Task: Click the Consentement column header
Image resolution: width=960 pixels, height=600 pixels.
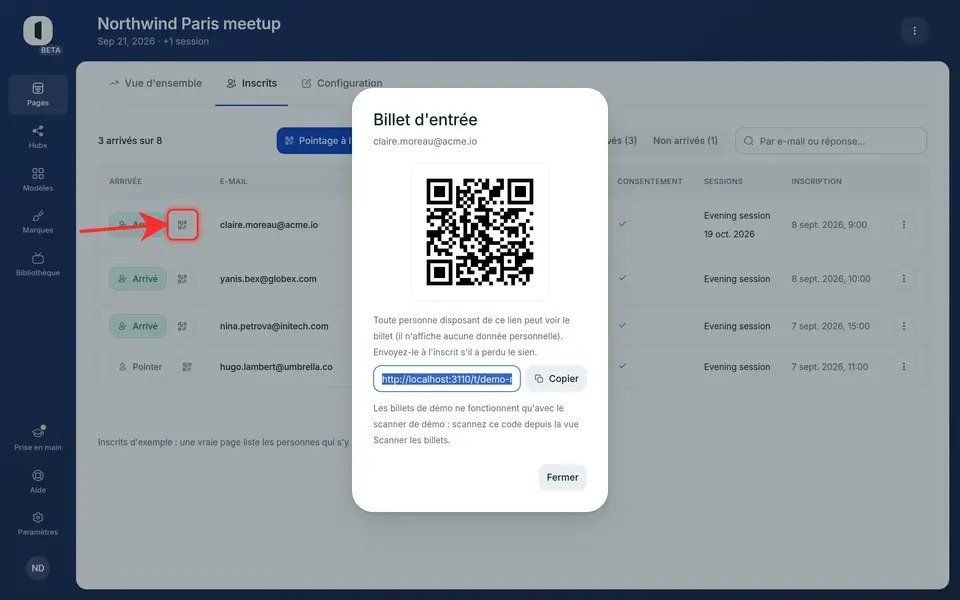Action: pos(650,181)
